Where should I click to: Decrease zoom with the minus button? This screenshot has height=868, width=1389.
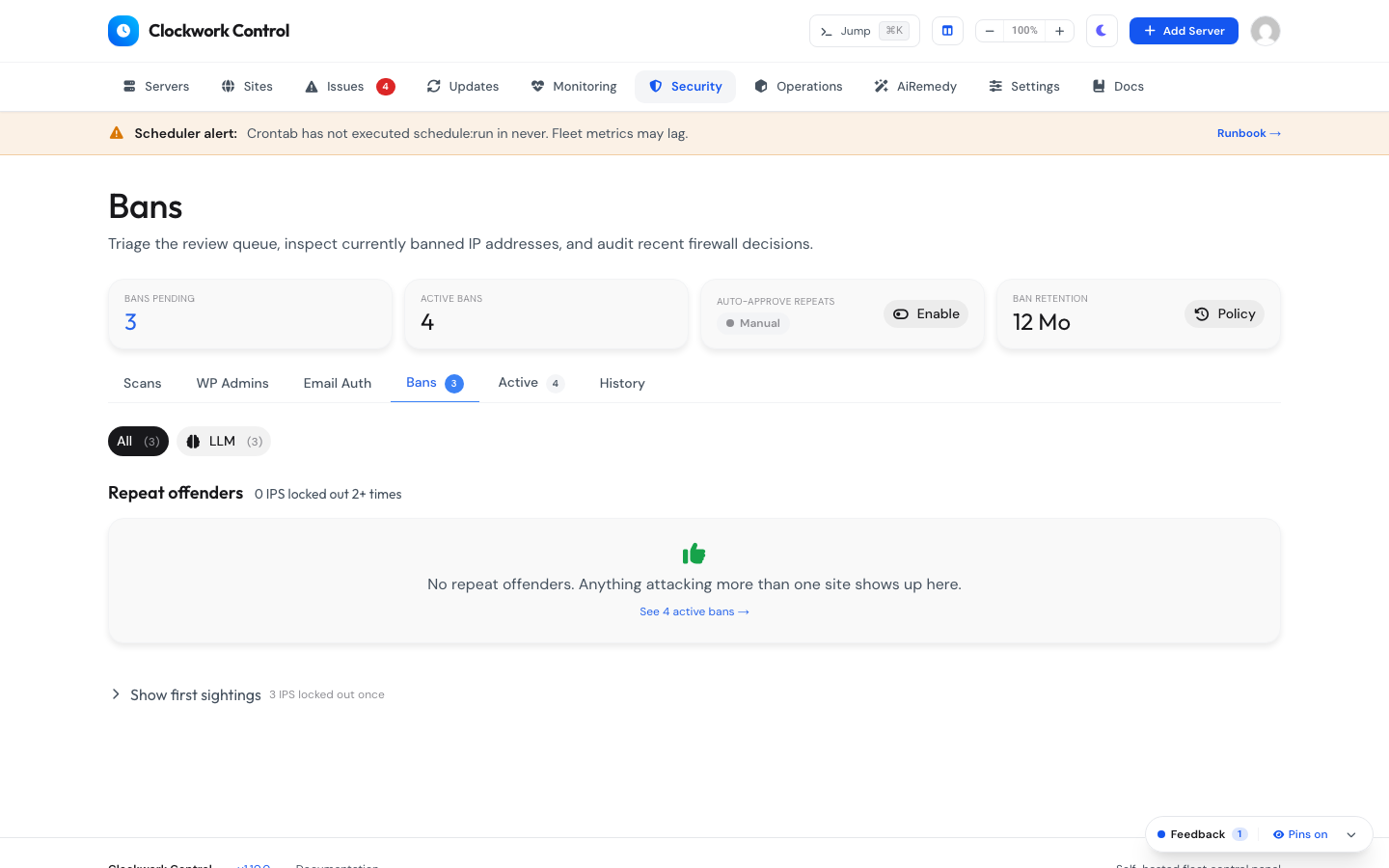click(x=990, y=31)
